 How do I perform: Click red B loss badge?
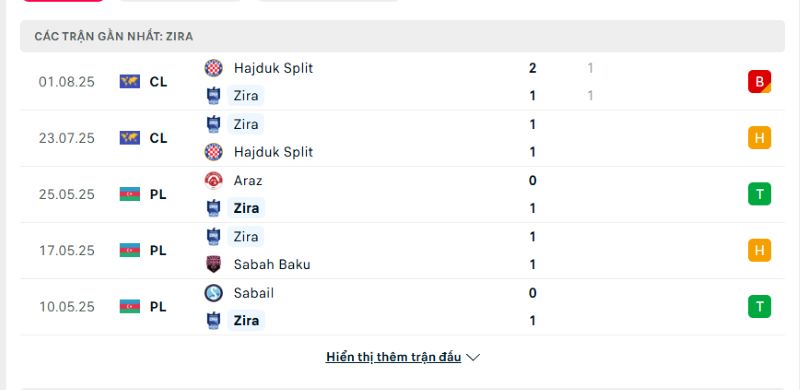pos(759,82)
